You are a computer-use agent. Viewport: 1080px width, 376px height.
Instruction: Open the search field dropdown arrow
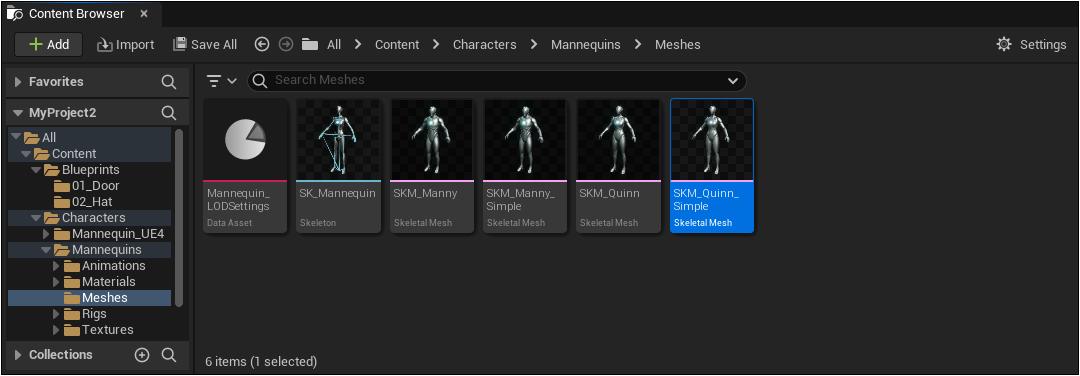732,81
